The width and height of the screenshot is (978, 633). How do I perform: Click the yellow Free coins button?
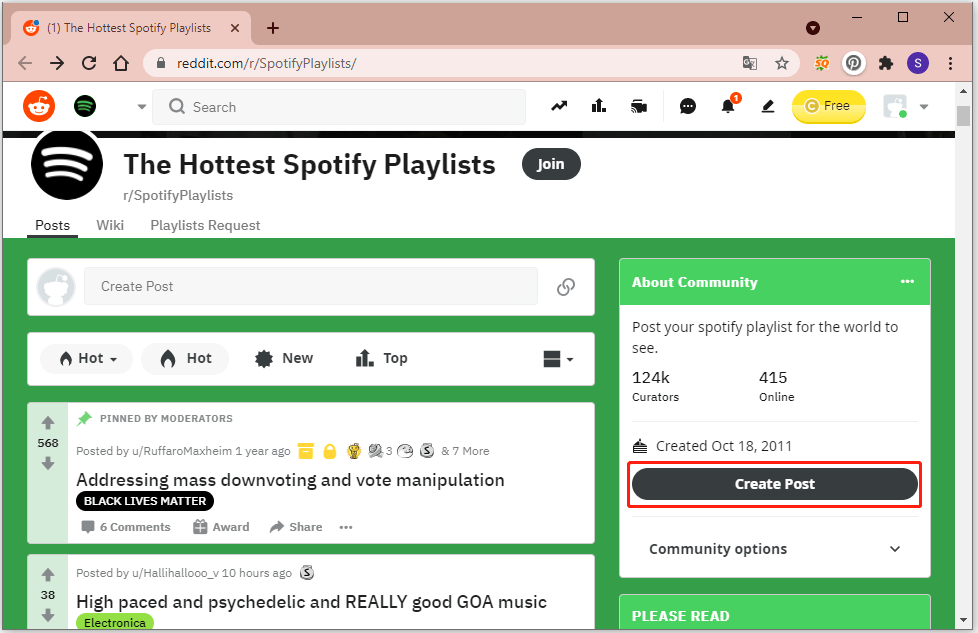(828, 106)
